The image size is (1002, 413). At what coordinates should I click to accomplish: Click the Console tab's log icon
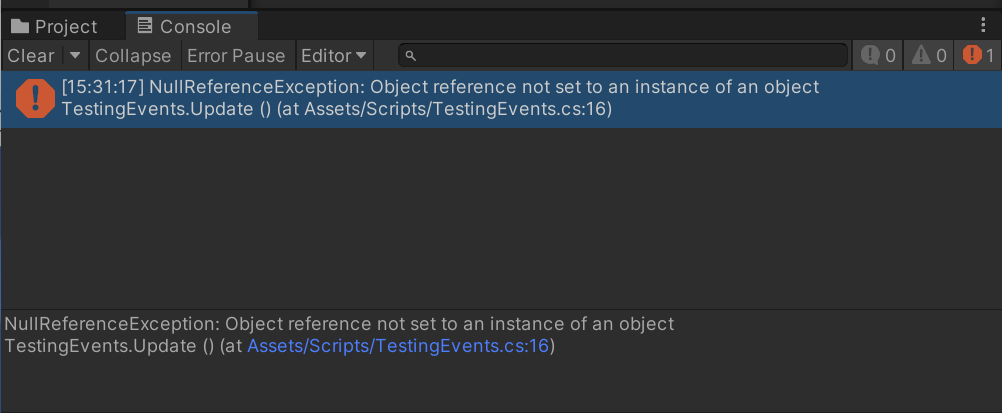click(x=146, y=26)
